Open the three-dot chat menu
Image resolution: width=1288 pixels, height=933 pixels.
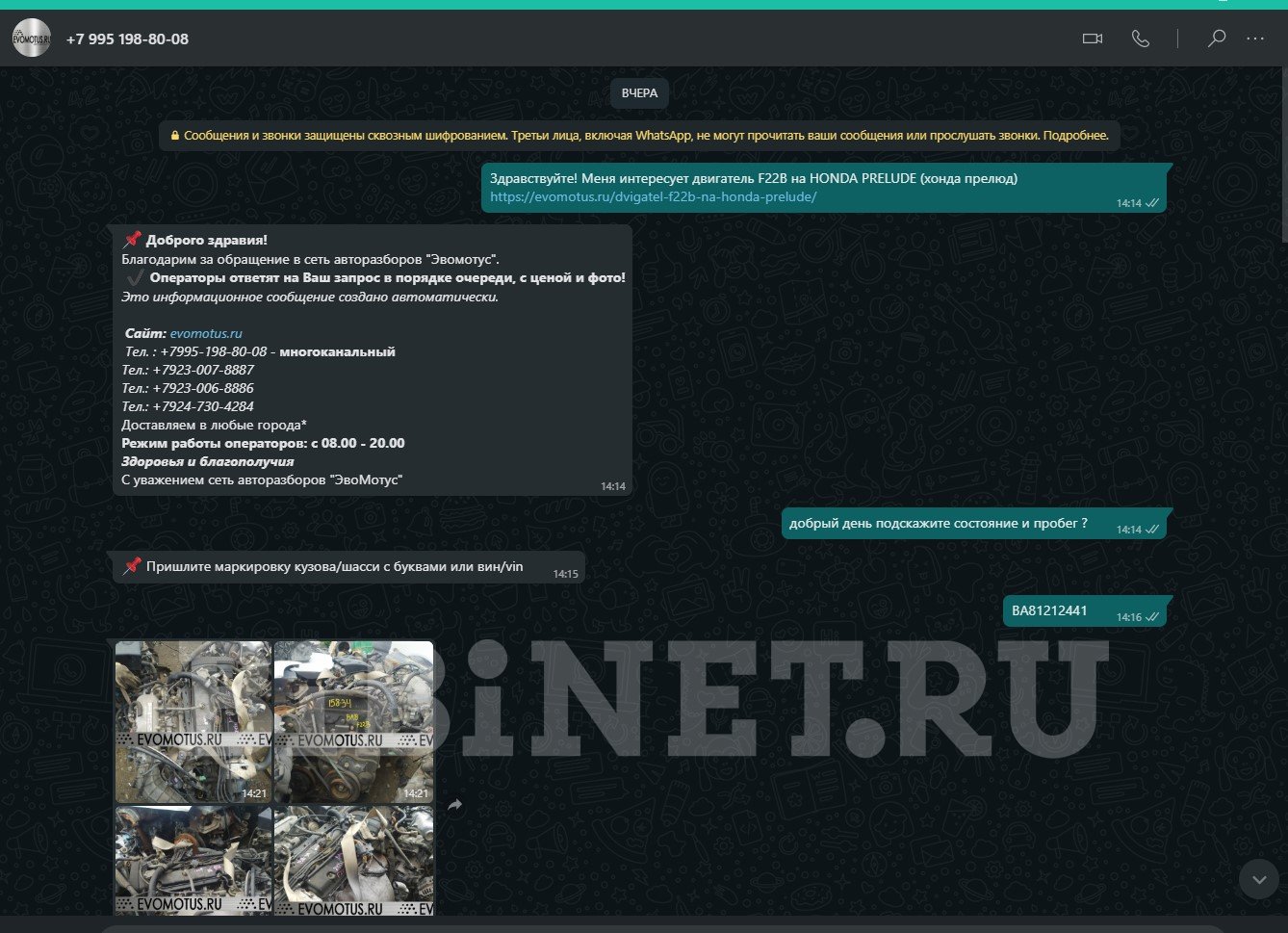tap(1255, 39)
